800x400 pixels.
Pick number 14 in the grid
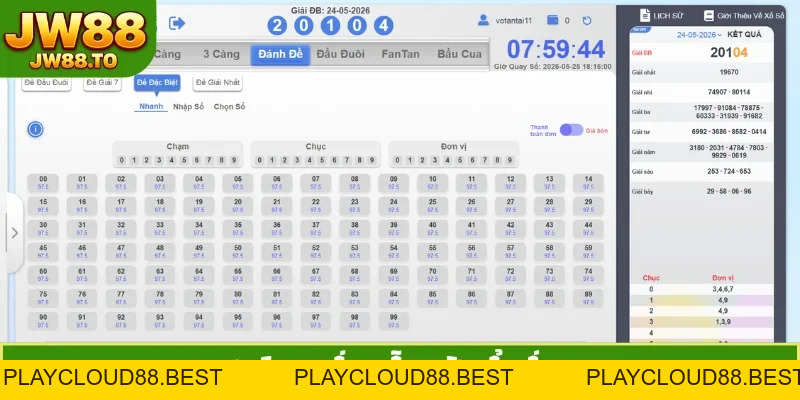click(x=588, y=183)
